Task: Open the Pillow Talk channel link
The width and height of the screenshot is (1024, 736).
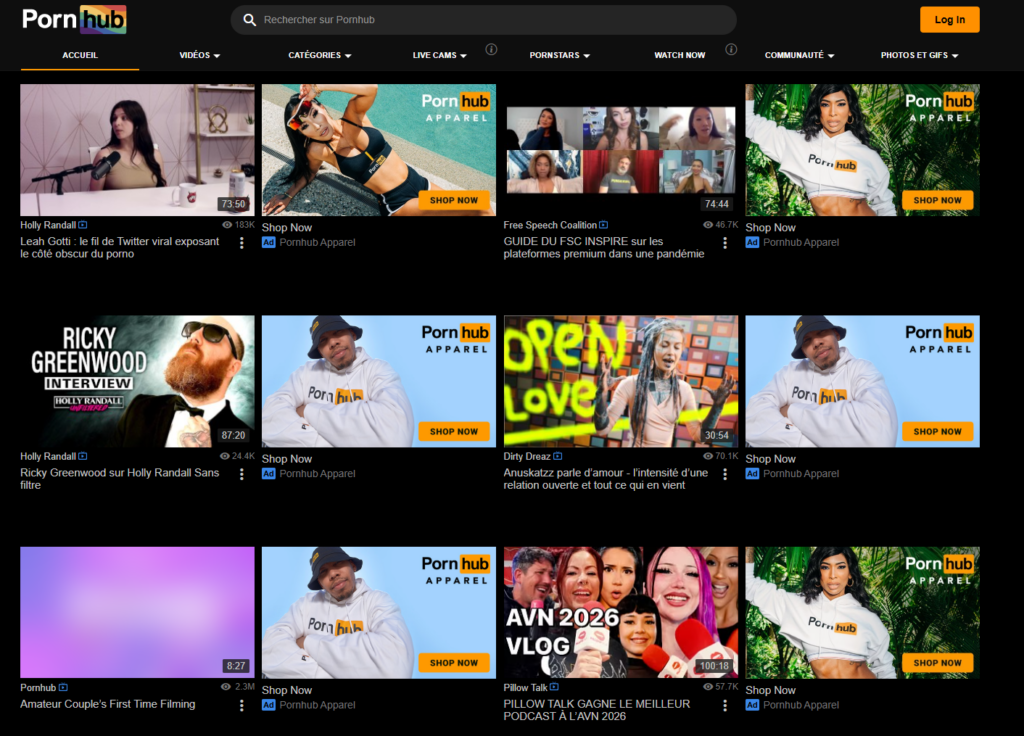Action: point(526,687)
